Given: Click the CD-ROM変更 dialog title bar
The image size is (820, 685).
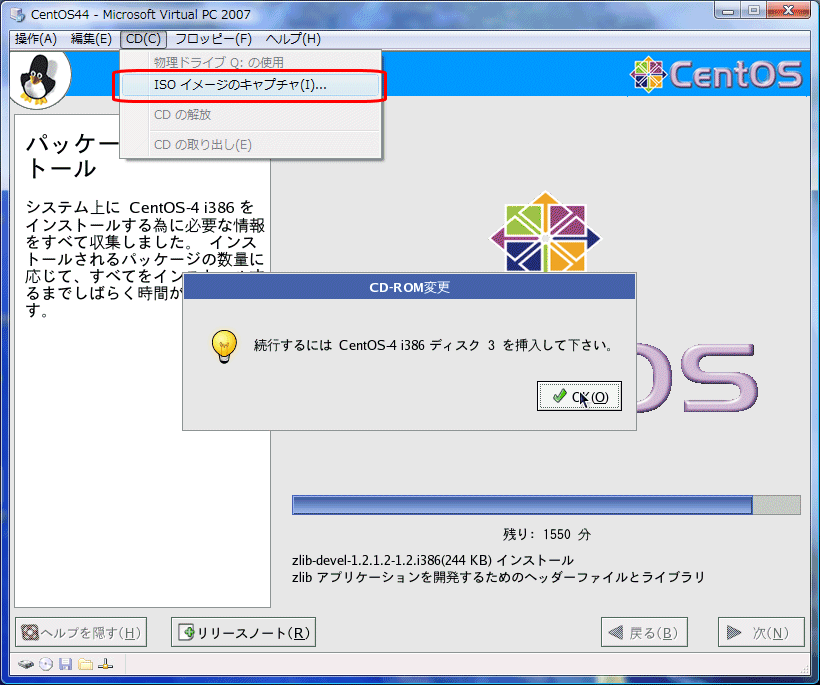Looking at the screenshot, I should click(409, 287).
